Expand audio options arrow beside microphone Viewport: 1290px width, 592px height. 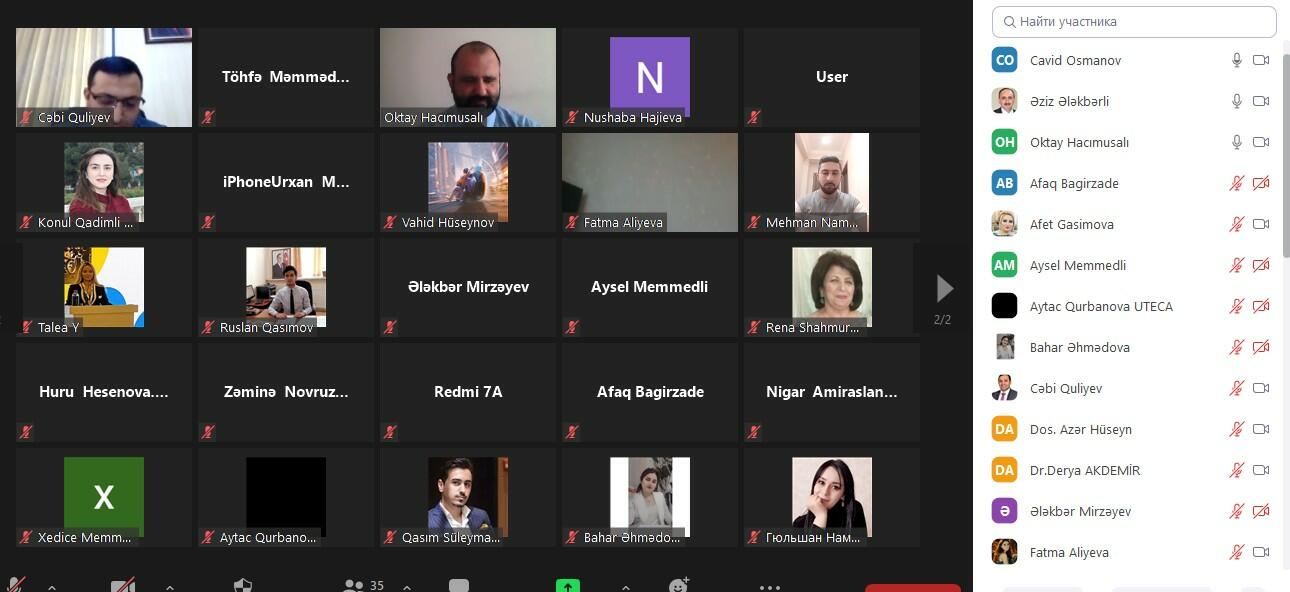pos(52,587)
